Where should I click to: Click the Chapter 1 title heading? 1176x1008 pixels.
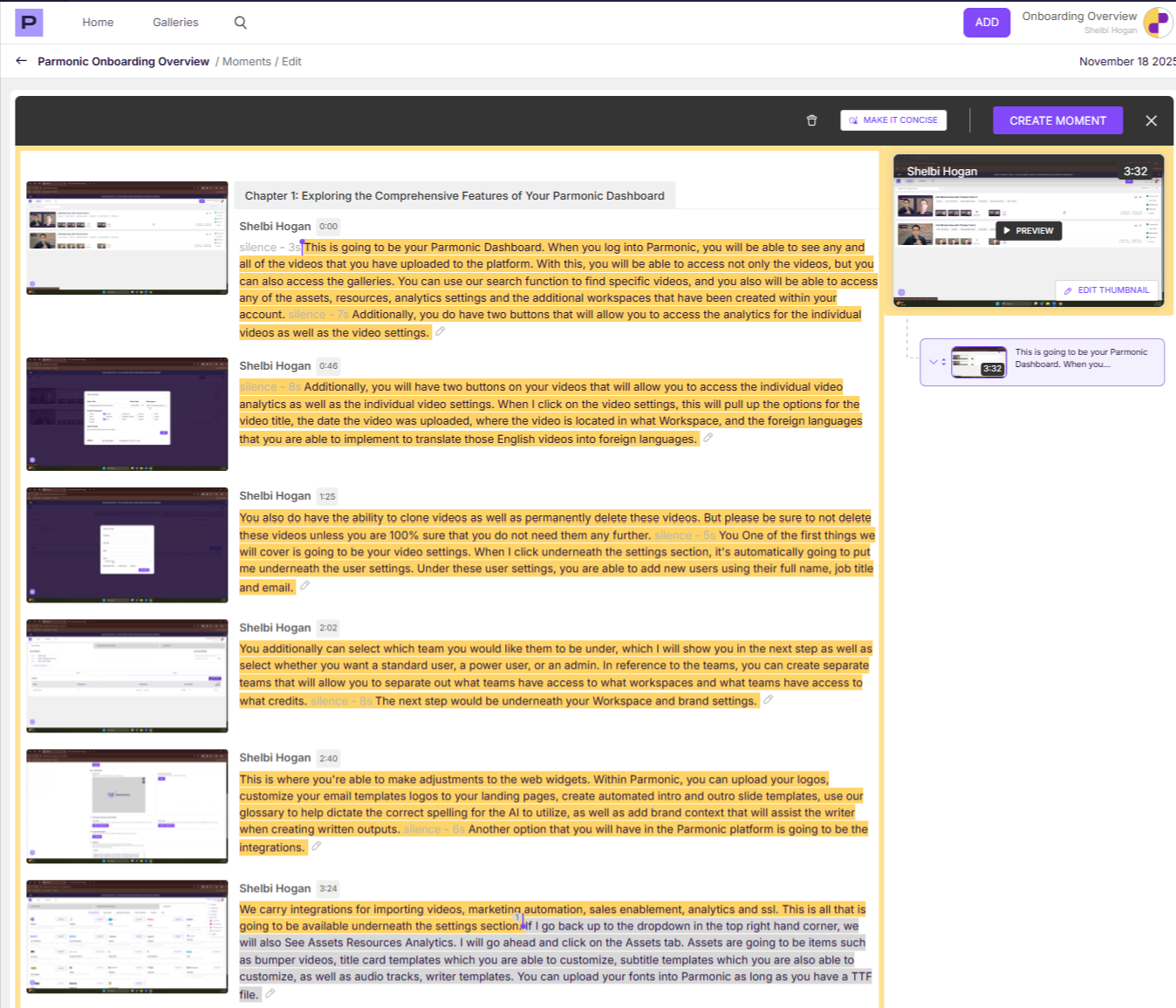tap(455, 196)
